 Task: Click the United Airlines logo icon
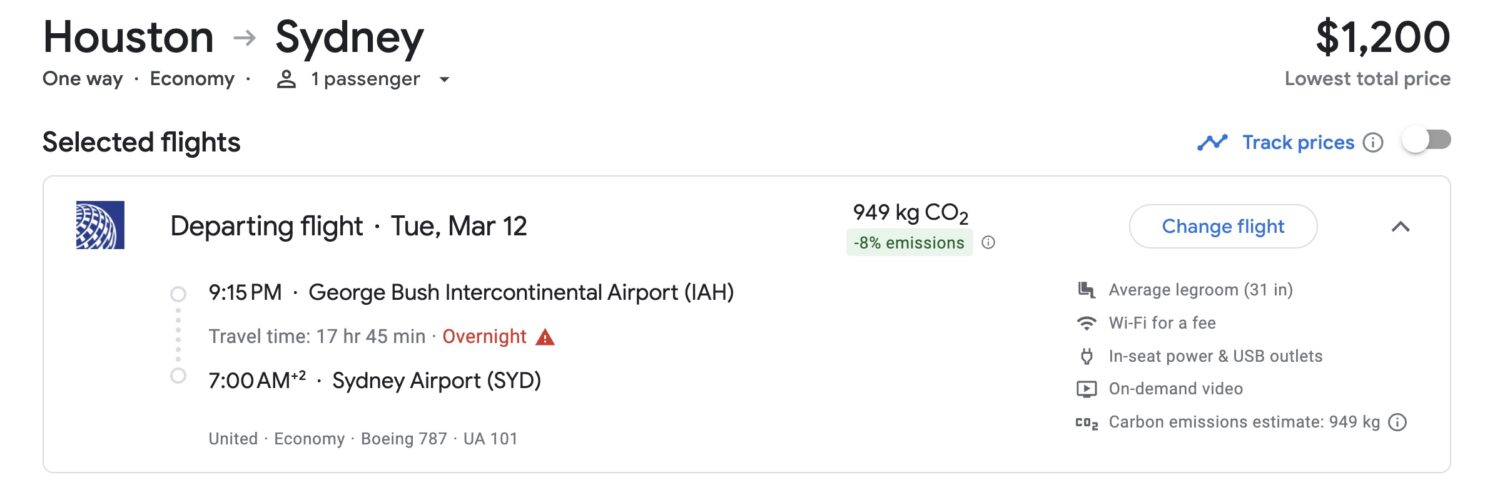point(100,225)
